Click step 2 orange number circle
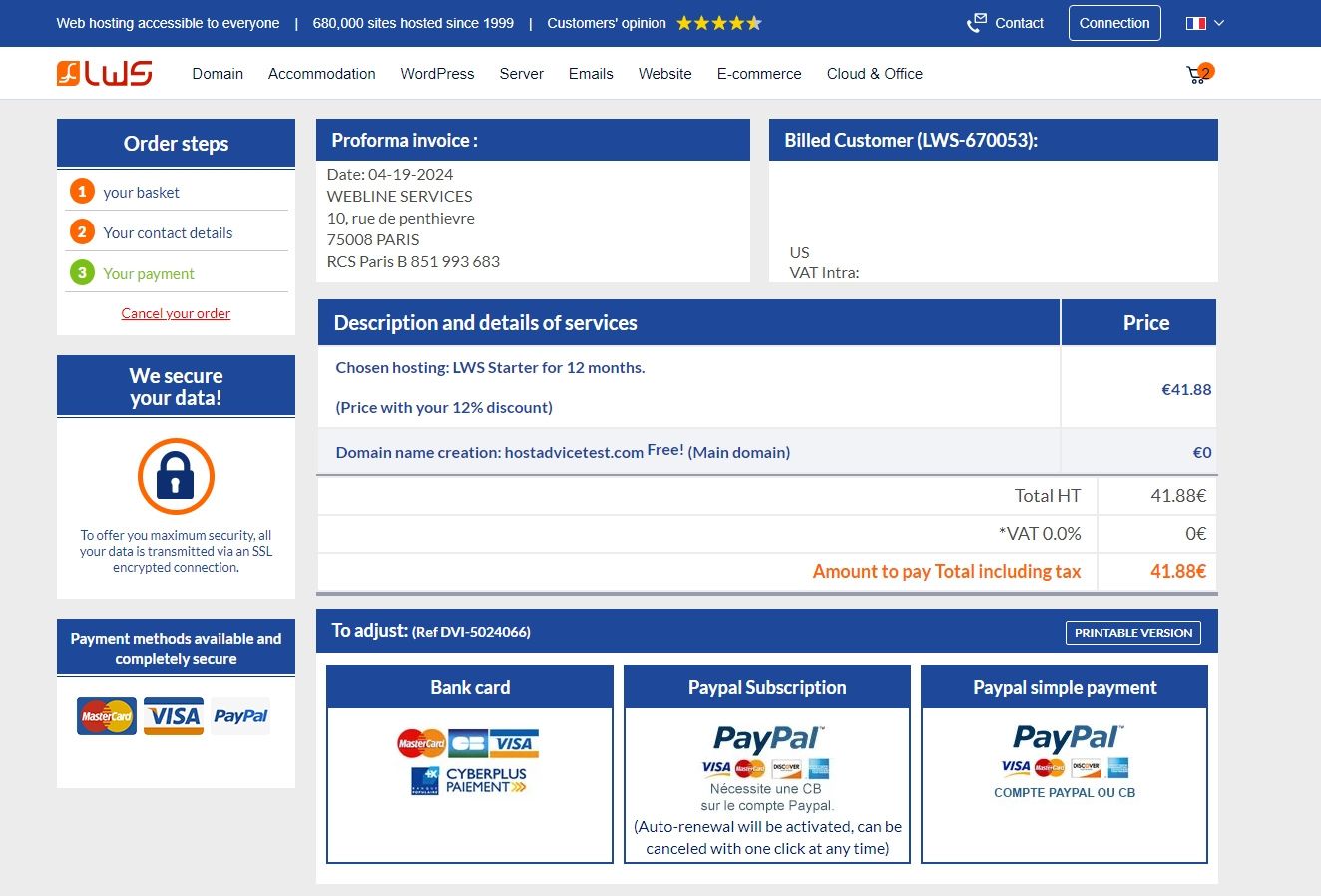This screenshot has width=1321, height=896. [82, 232]
